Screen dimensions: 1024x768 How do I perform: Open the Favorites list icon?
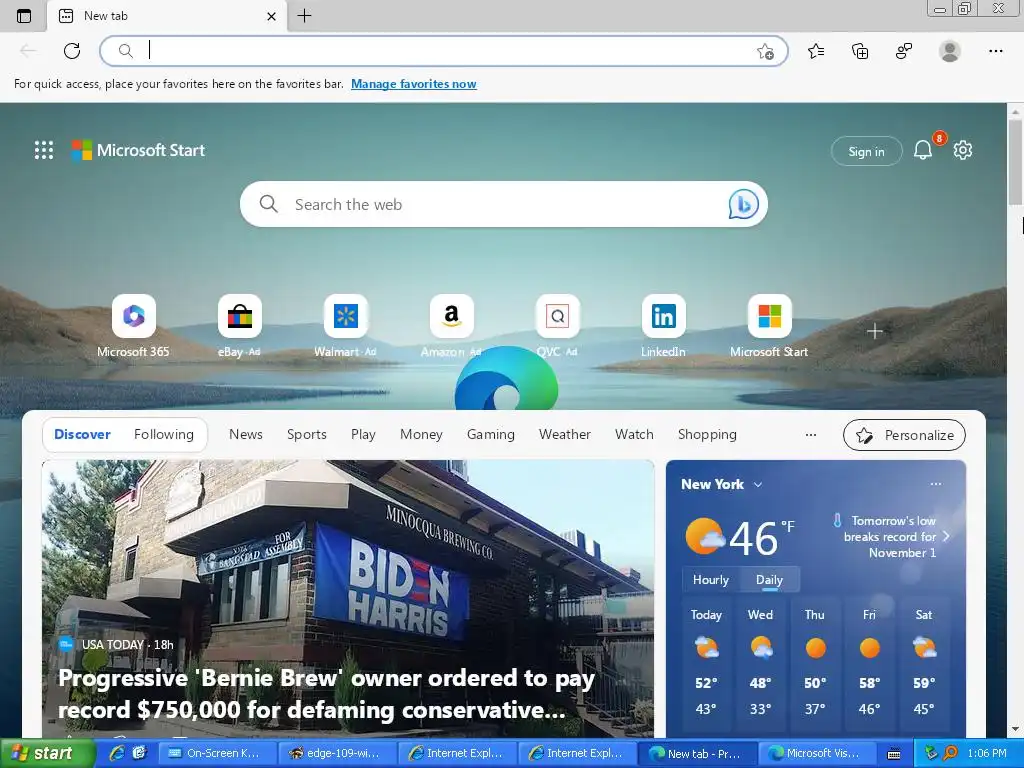point(816,51)
